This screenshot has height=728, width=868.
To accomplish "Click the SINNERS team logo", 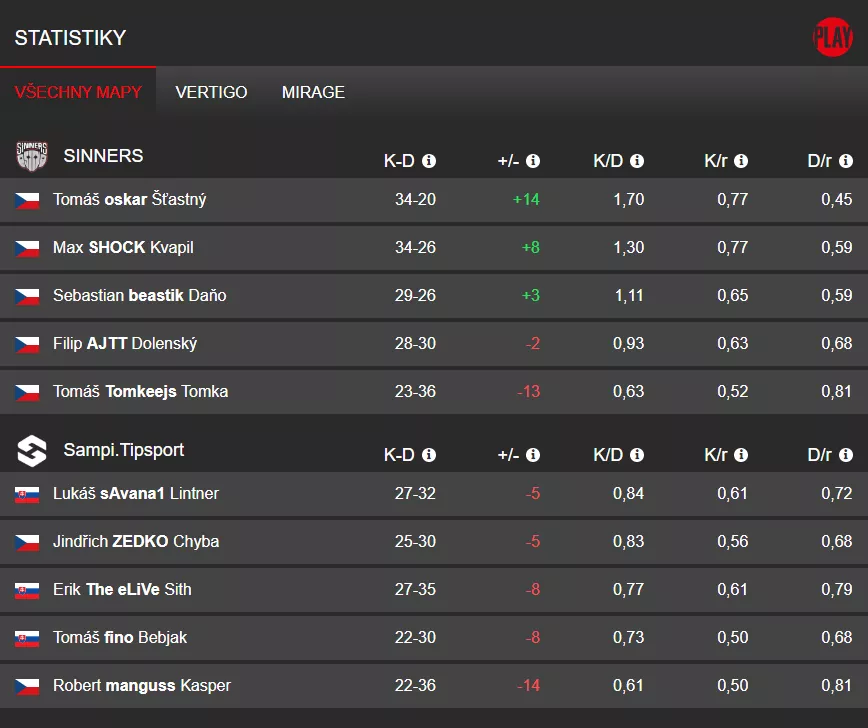I will 31,156.
